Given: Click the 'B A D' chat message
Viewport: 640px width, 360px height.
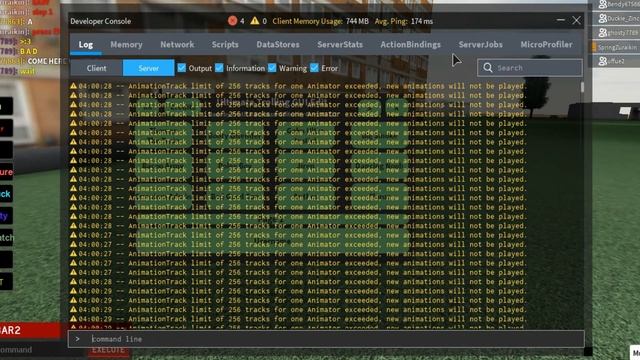Looking at the screenshot, I should pyautogui.click(x=29, y=51).
